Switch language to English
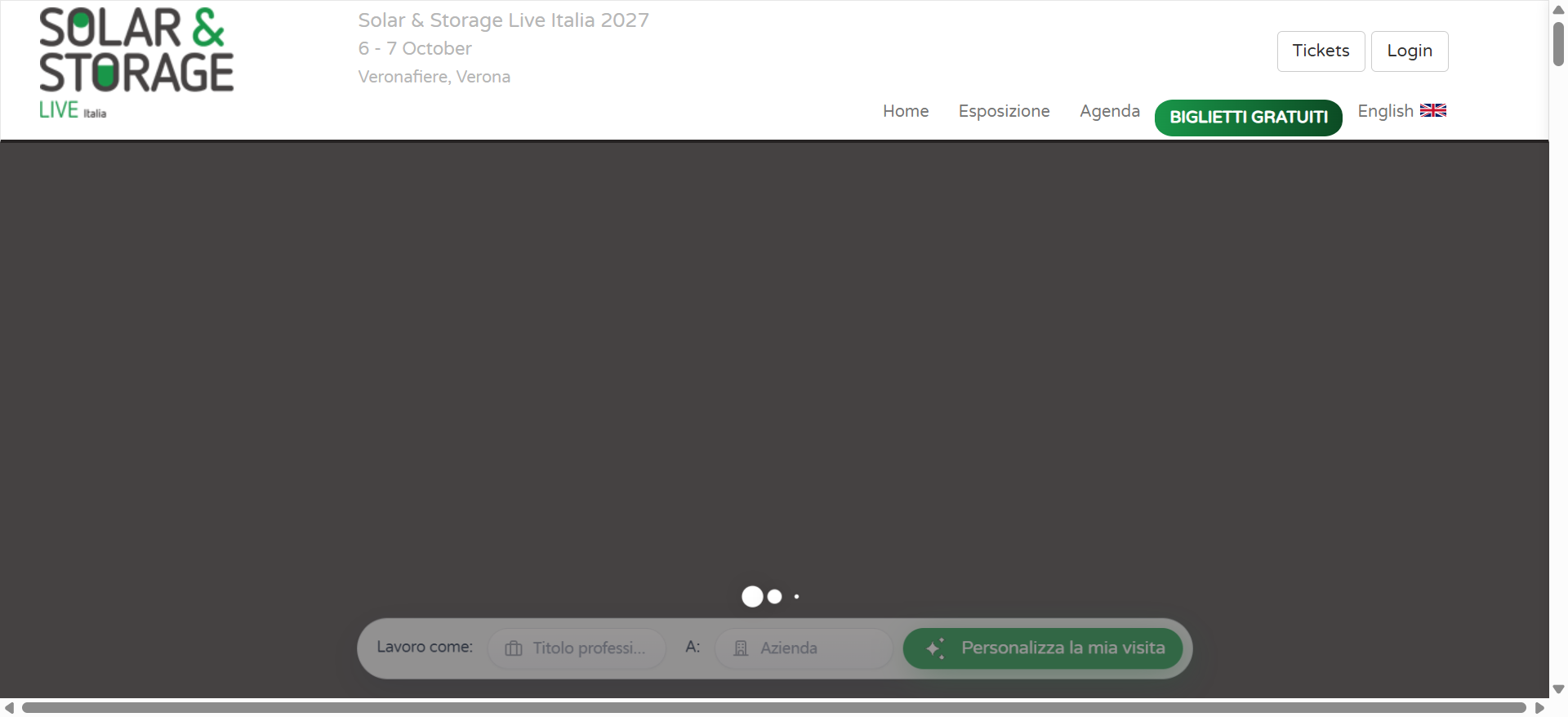The width and height of the screenshot is (1568, 717). coord(1401,111)
